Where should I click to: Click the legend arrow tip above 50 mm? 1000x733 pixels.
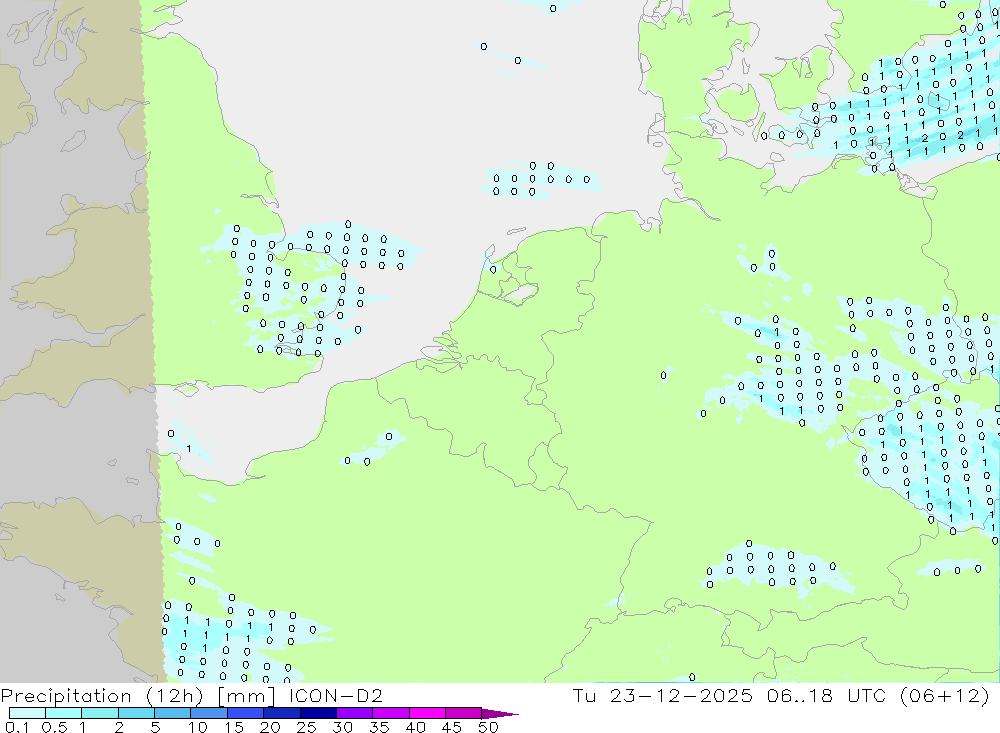click(501, 713)
